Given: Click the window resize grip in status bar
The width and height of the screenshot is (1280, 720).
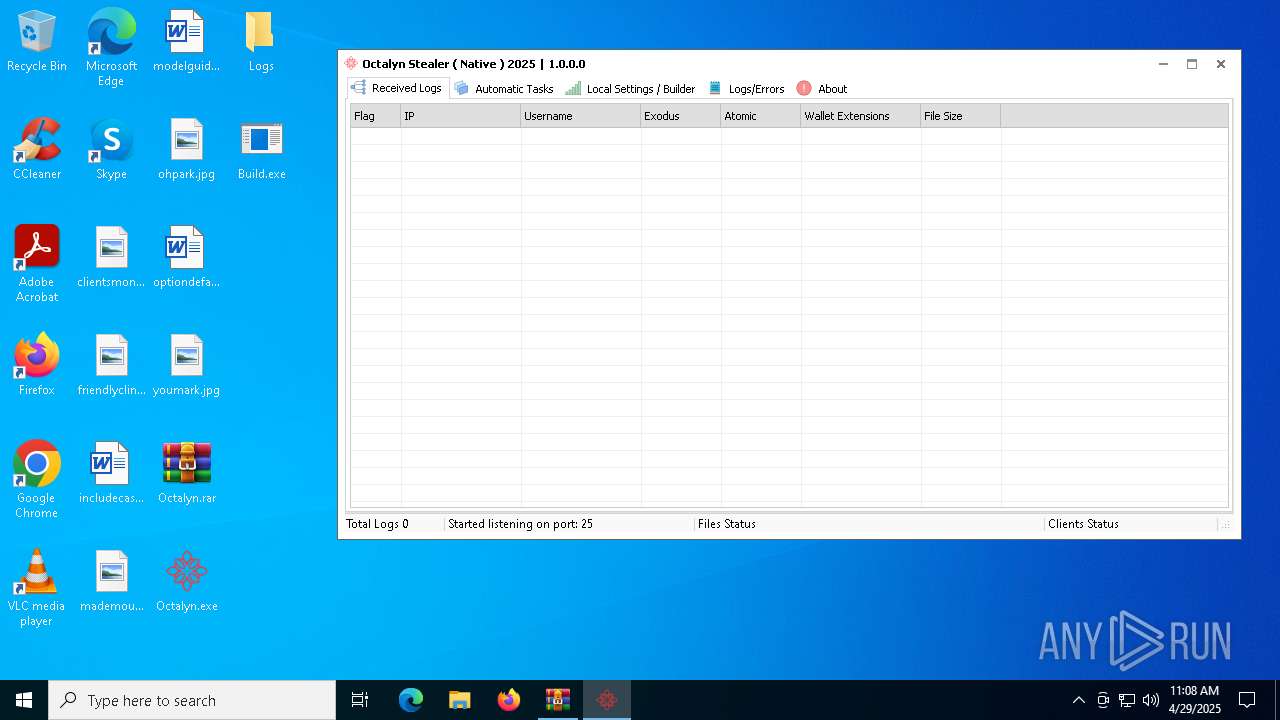Looking at the screenshot, I should point(1225,525).
